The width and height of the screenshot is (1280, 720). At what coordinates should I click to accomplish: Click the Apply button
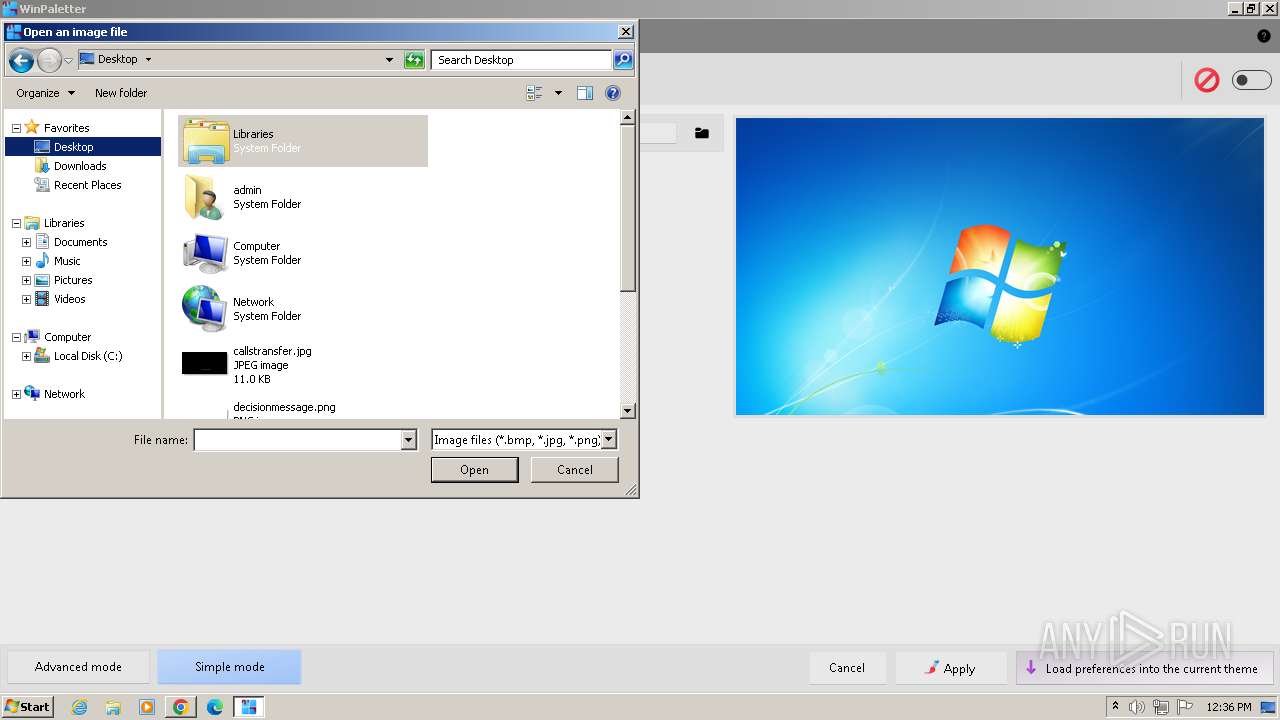coord(950,668)
